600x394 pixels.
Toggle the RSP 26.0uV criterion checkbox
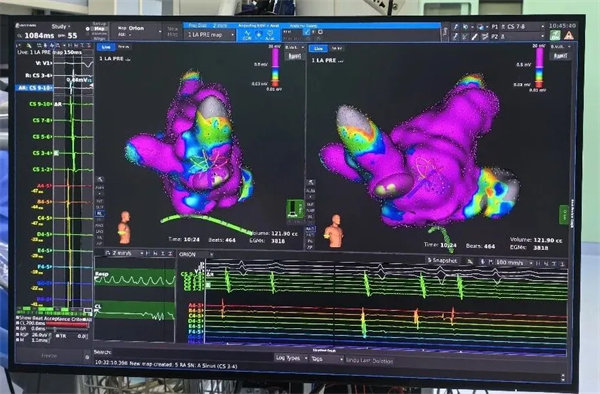pos(18,335)
